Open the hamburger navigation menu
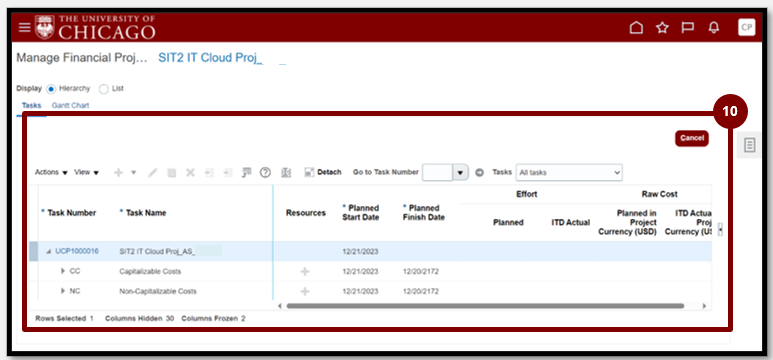 coord(24,28)
